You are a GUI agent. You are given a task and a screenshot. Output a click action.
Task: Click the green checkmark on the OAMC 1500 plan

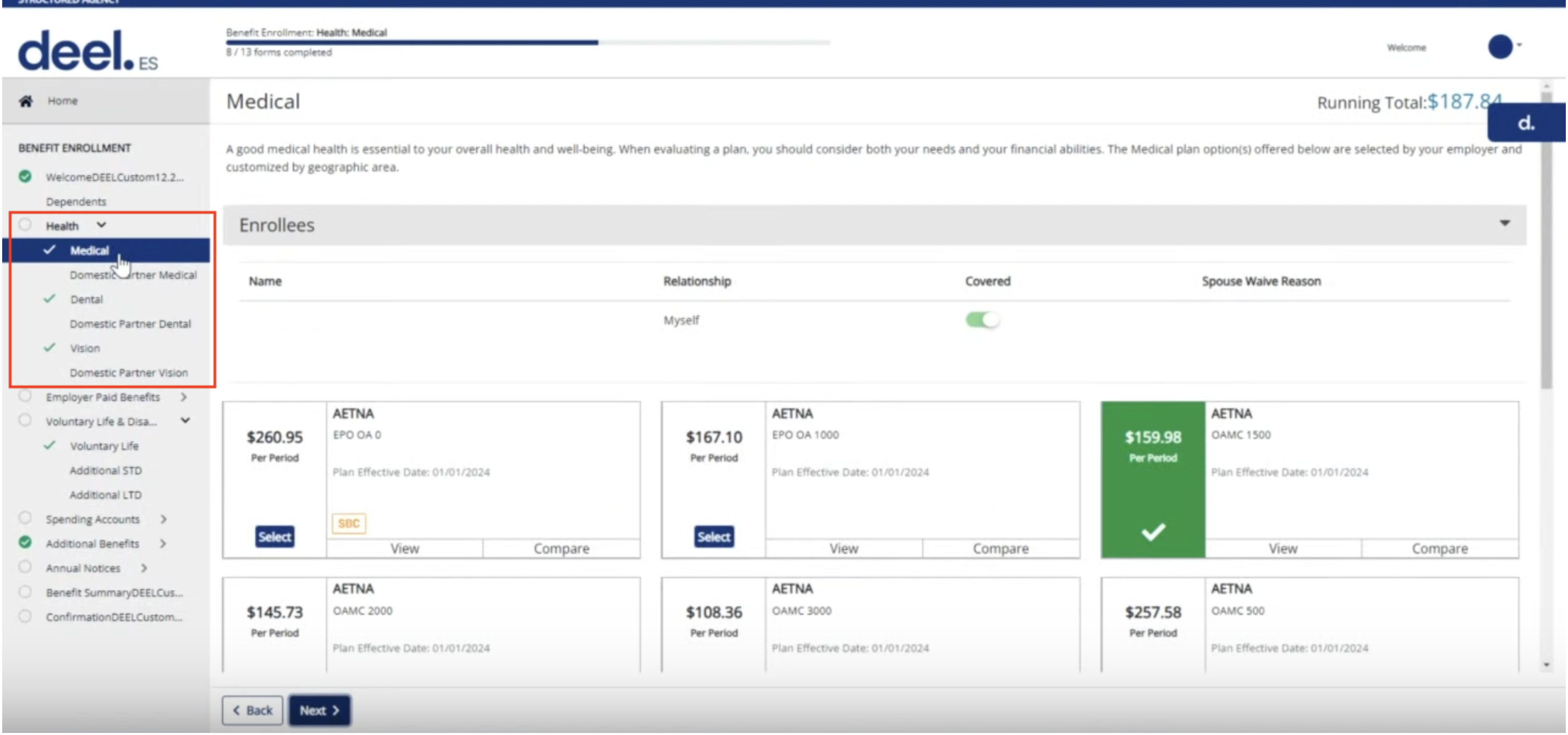pos(1152,532)
